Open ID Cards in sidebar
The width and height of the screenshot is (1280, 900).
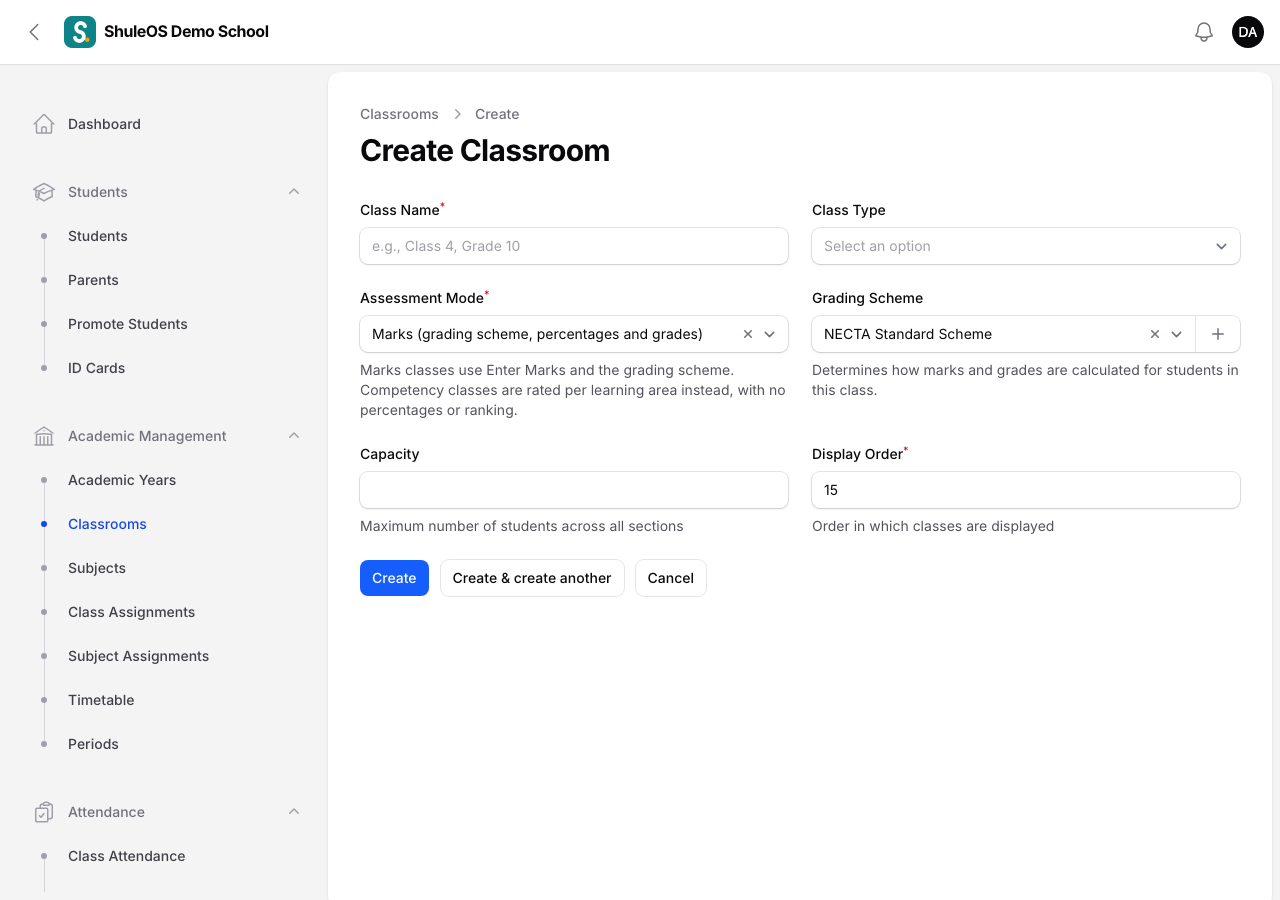coord(97,368)
